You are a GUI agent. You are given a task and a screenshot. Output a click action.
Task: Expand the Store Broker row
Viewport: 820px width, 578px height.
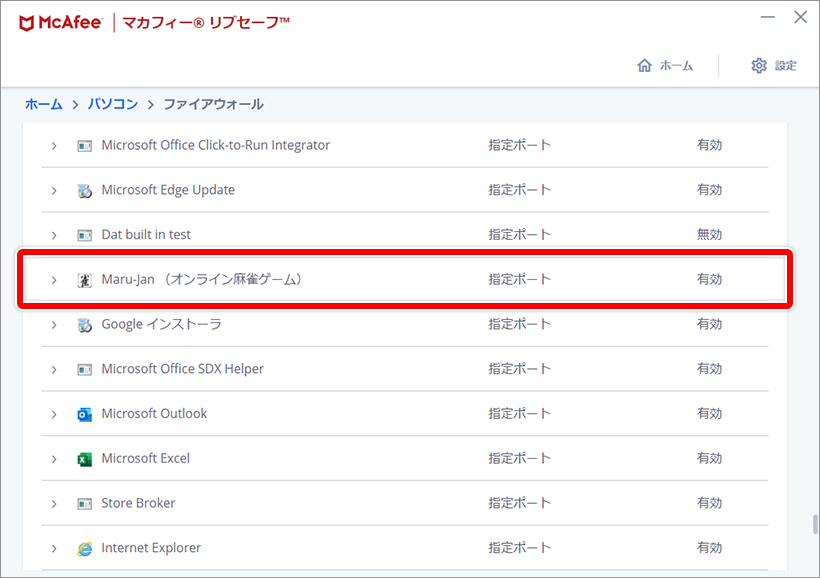[x=54, y=504]
